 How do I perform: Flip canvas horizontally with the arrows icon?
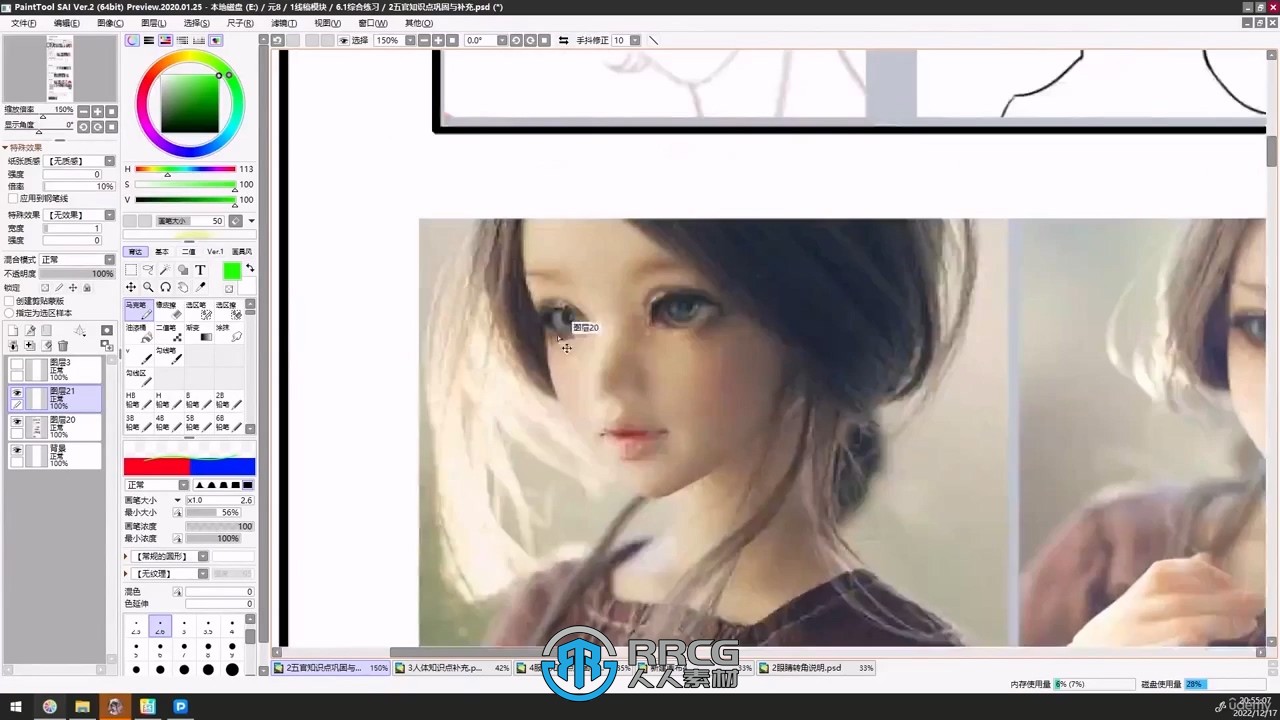pos(563,41)
